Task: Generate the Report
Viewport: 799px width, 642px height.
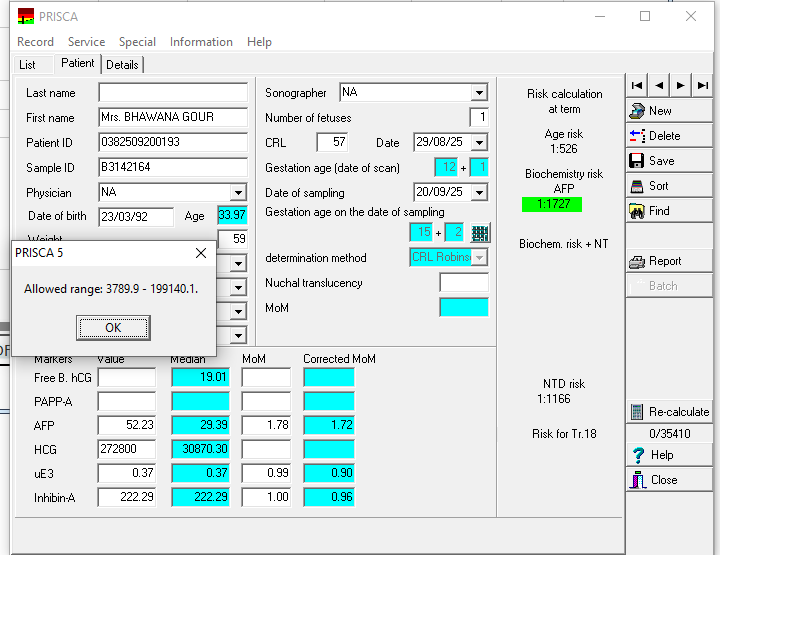Action: point(669,261)
